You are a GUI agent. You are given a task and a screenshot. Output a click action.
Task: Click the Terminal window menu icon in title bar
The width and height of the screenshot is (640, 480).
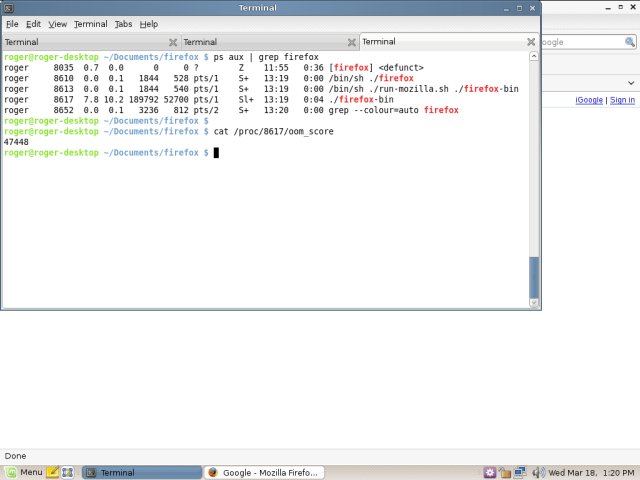pyautogui.click(x=9, y=8)
